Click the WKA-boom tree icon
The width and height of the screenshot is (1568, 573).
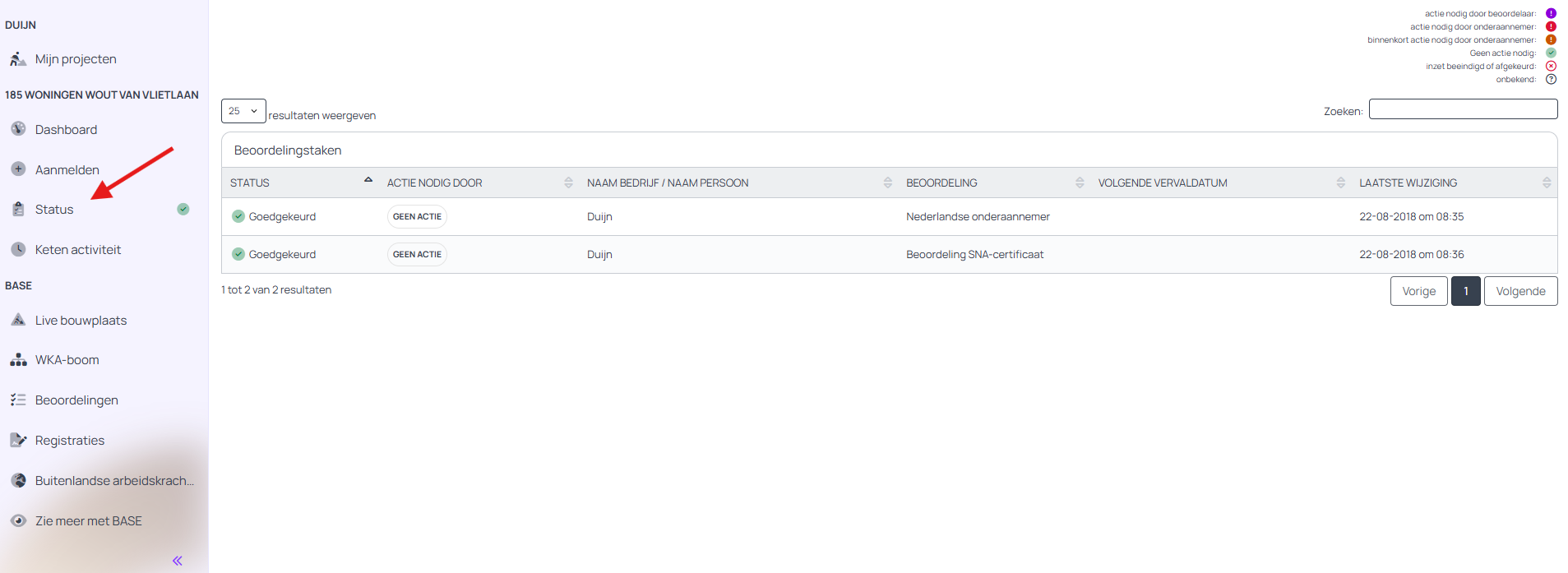pyautogui.click(x=18, y=360)
